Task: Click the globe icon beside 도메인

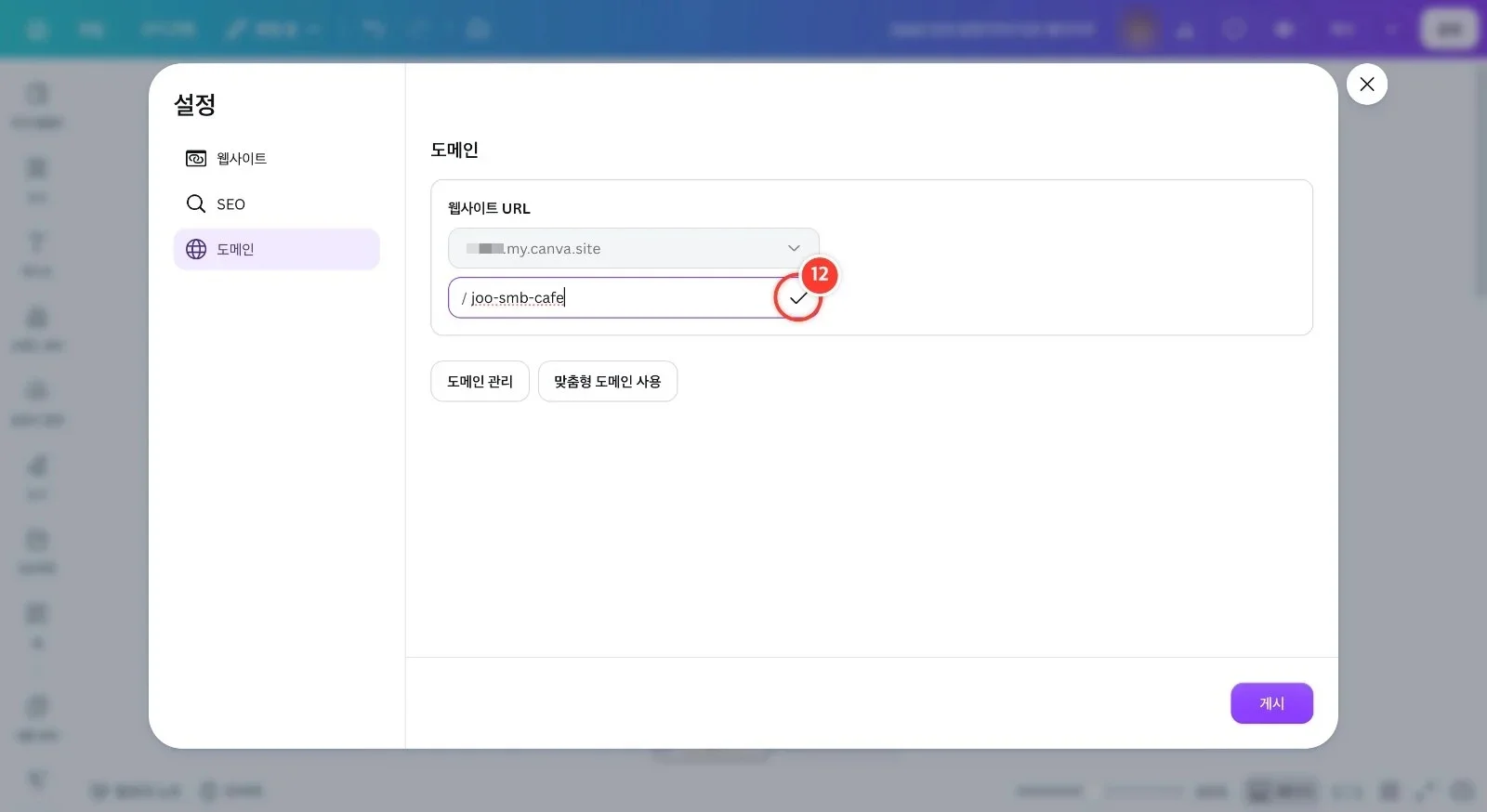Action: click(196, 249)
